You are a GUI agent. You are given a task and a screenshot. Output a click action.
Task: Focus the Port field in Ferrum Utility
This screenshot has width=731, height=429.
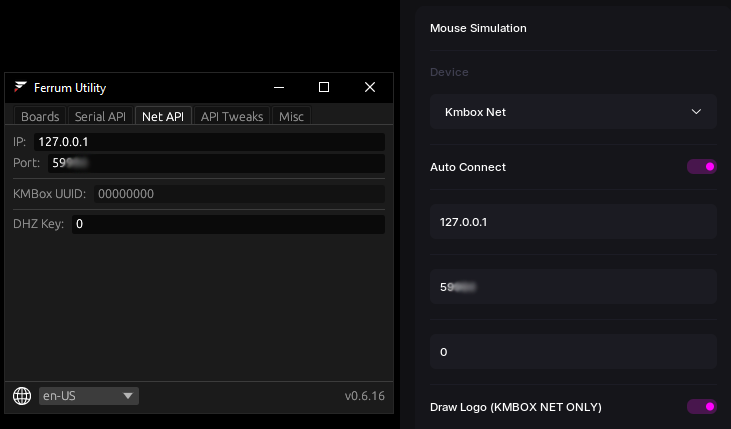click(216, 163)
